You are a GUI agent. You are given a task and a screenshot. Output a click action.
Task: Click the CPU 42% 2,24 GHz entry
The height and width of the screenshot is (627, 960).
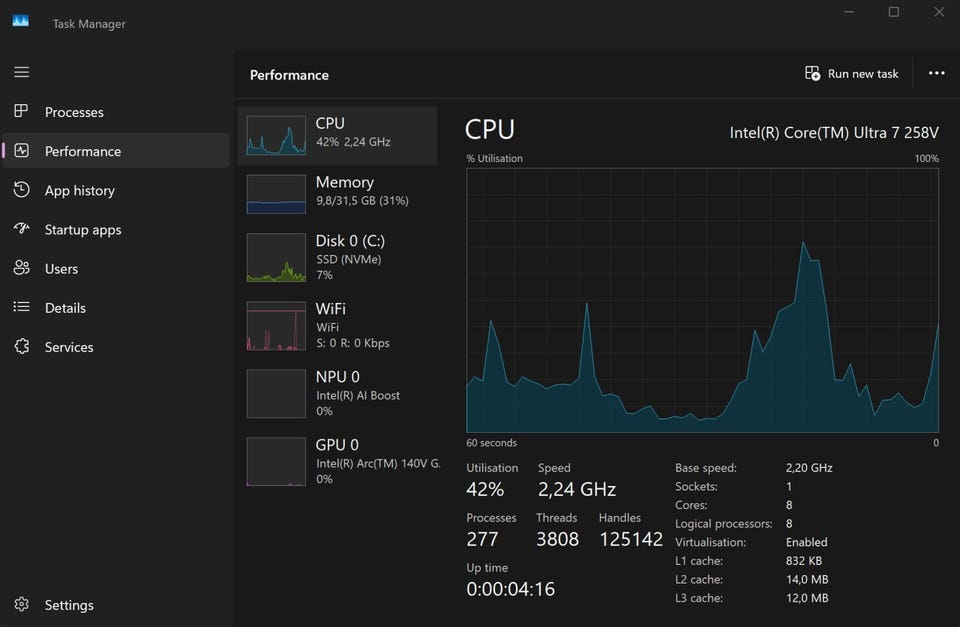337,135
